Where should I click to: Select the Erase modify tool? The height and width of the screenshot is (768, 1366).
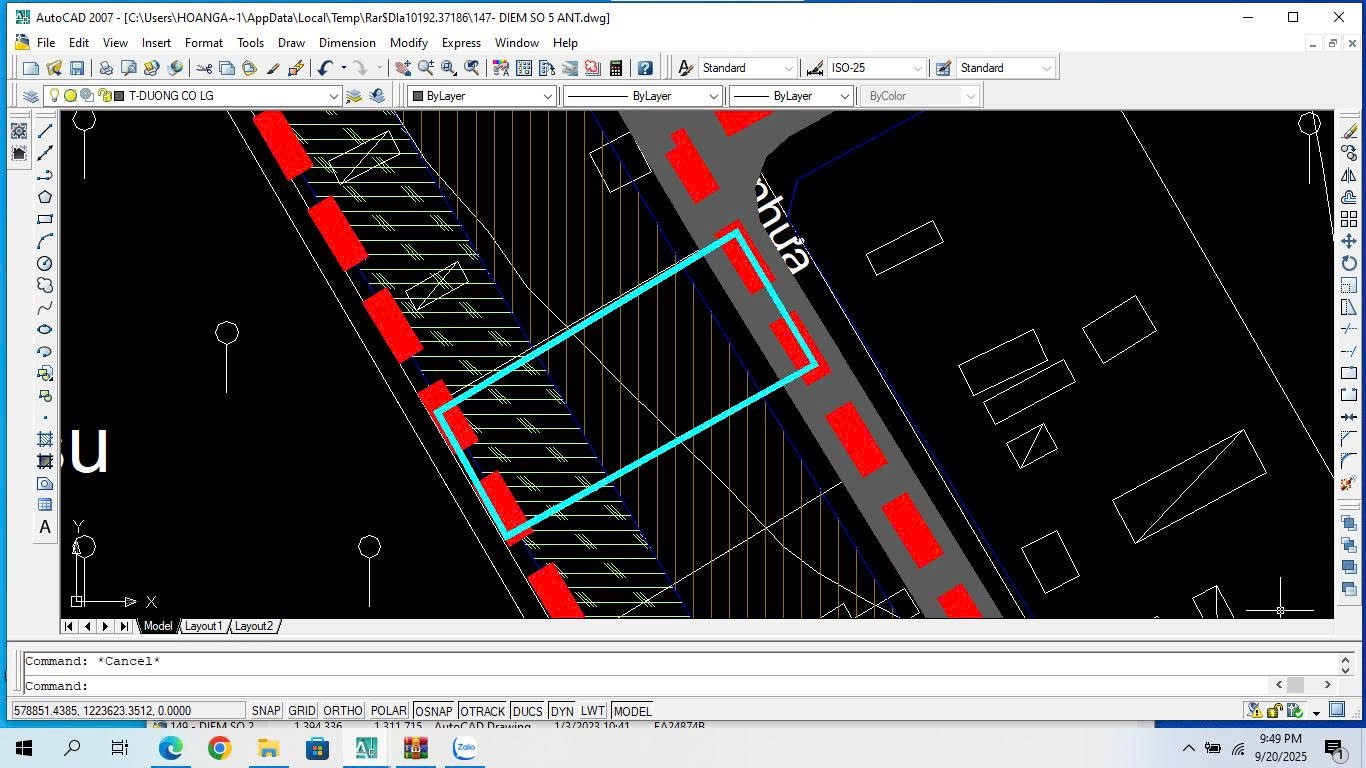pyautogui.click(x=1349, y=131)
